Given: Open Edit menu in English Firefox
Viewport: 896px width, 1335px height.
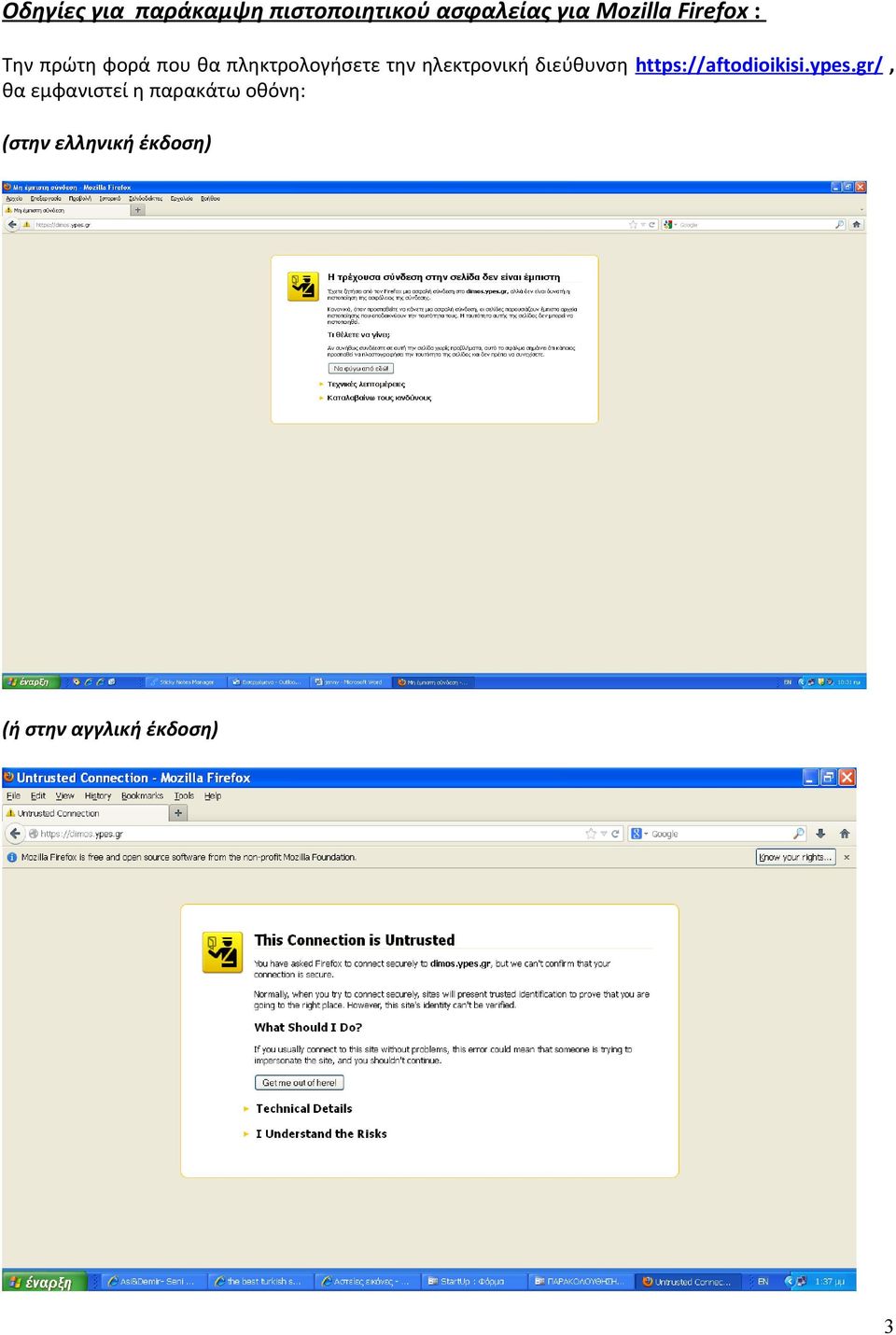Looking at the screenshot, I should point(38,796).
